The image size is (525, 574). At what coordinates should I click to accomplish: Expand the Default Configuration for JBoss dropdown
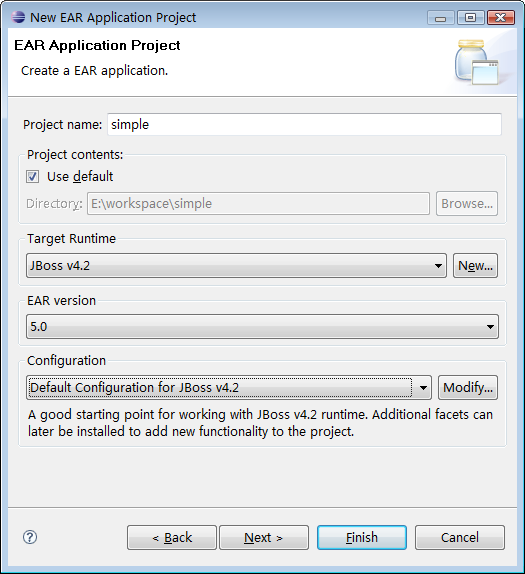click(x=229, y=387)
